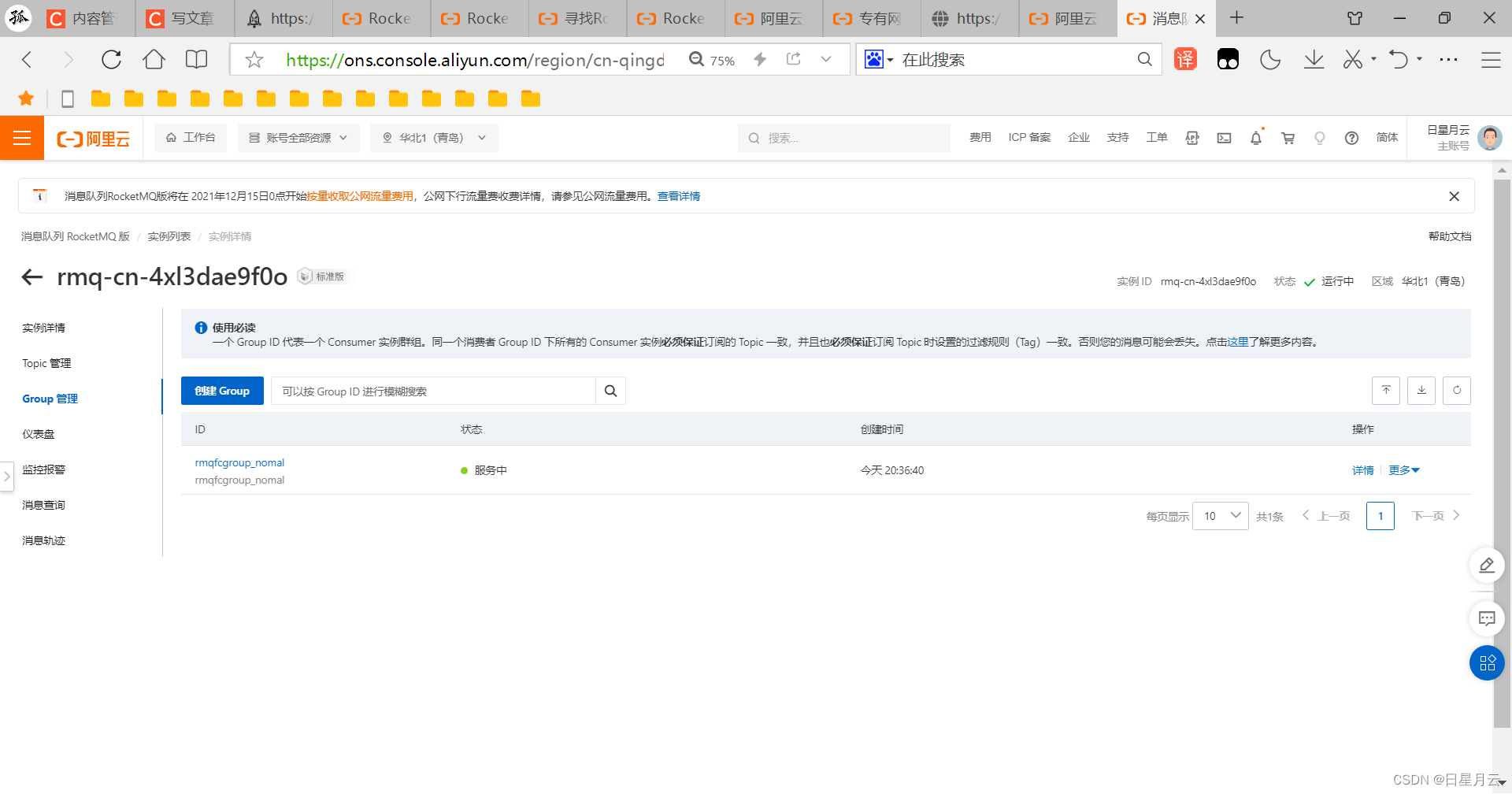The width and height of the screenshot is (1512, 794).
Task: Focus the Group ID fuzzy search field
Action: point(433,391)
